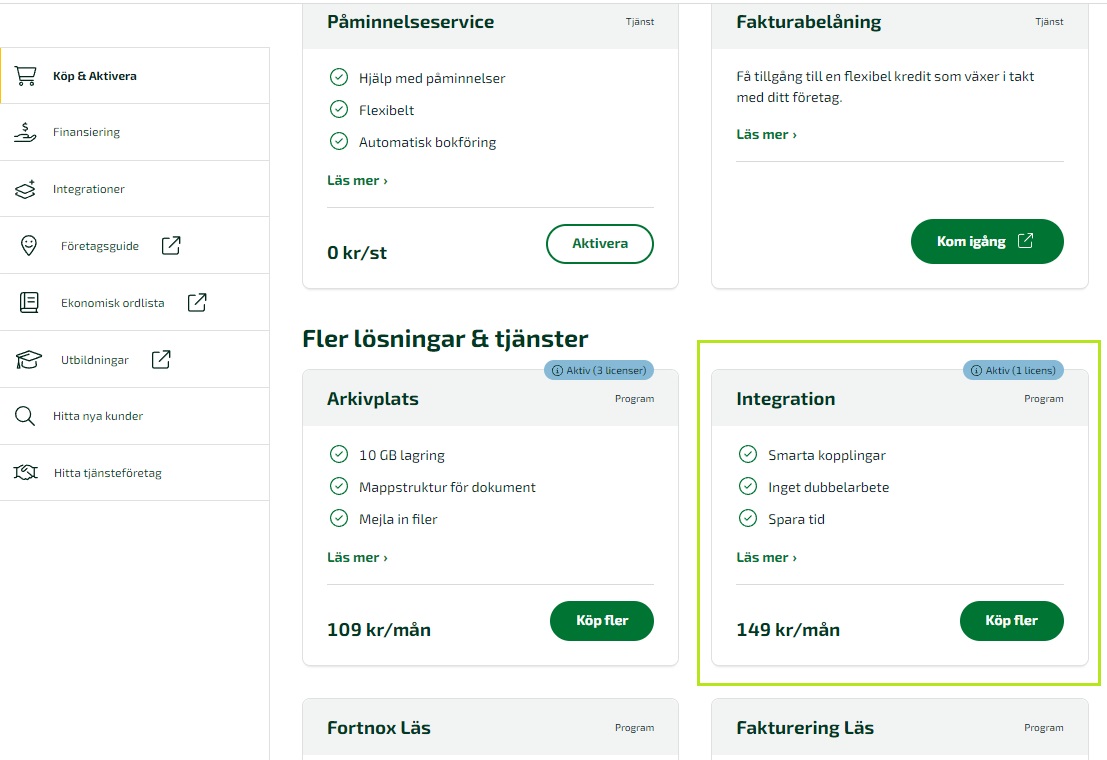Click the book icon for Ekonomisk ordlista
1107x760 pixels.
point(29,302)
